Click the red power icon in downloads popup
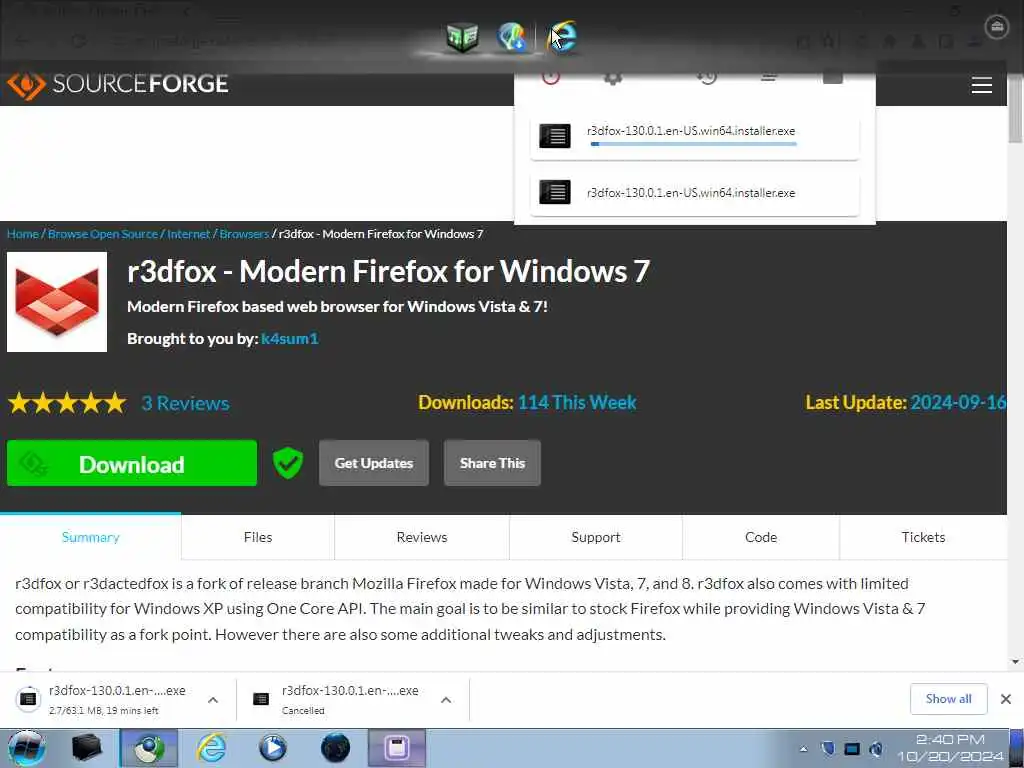The image size is (1024, 768). click(551, 77)
